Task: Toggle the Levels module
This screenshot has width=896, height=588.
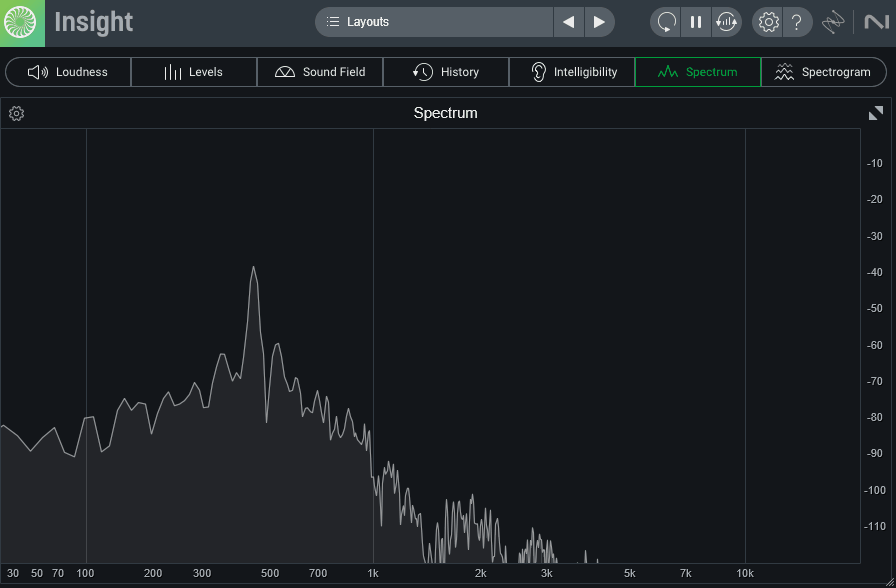Action: pyautogui.click(x=194, y=72)
